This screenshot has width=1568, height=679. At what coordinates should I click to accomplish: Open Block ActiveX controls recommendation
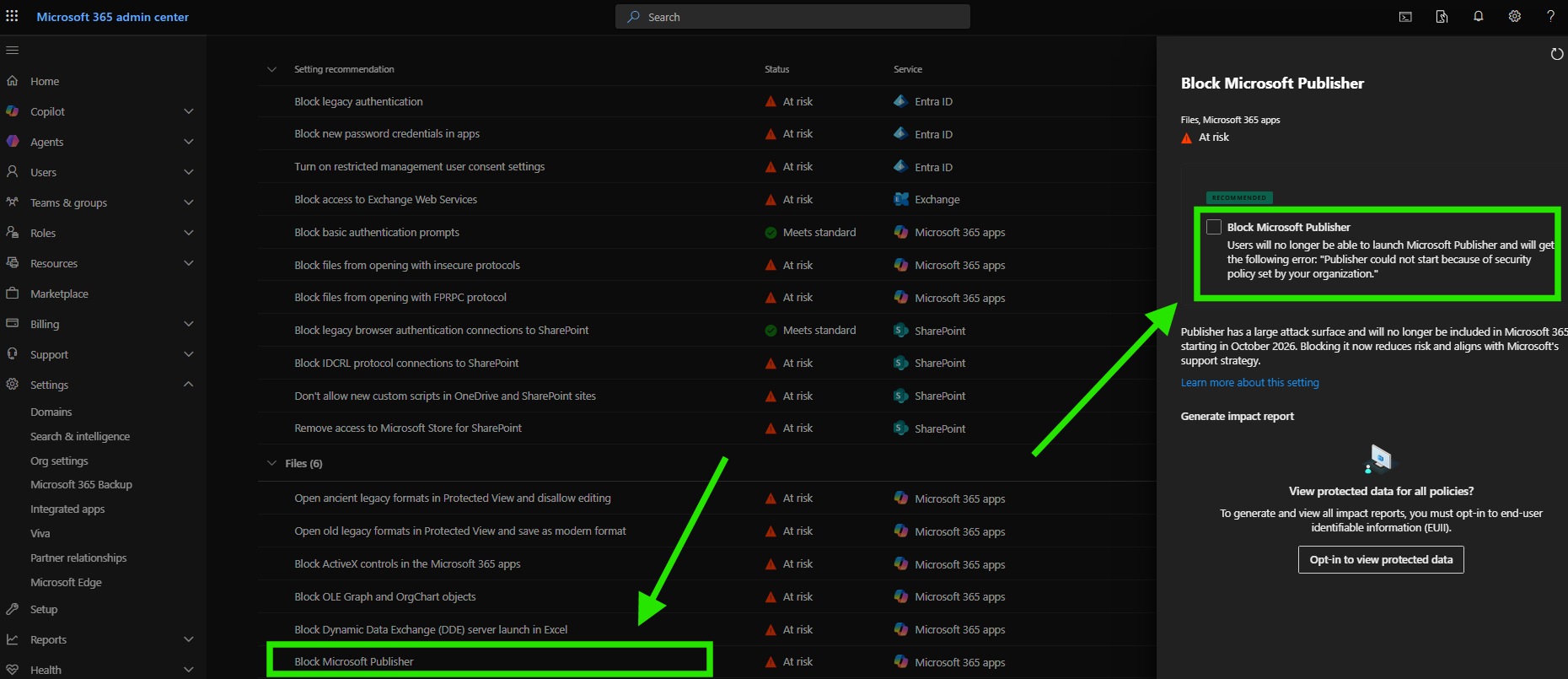[x=407, y=564]
